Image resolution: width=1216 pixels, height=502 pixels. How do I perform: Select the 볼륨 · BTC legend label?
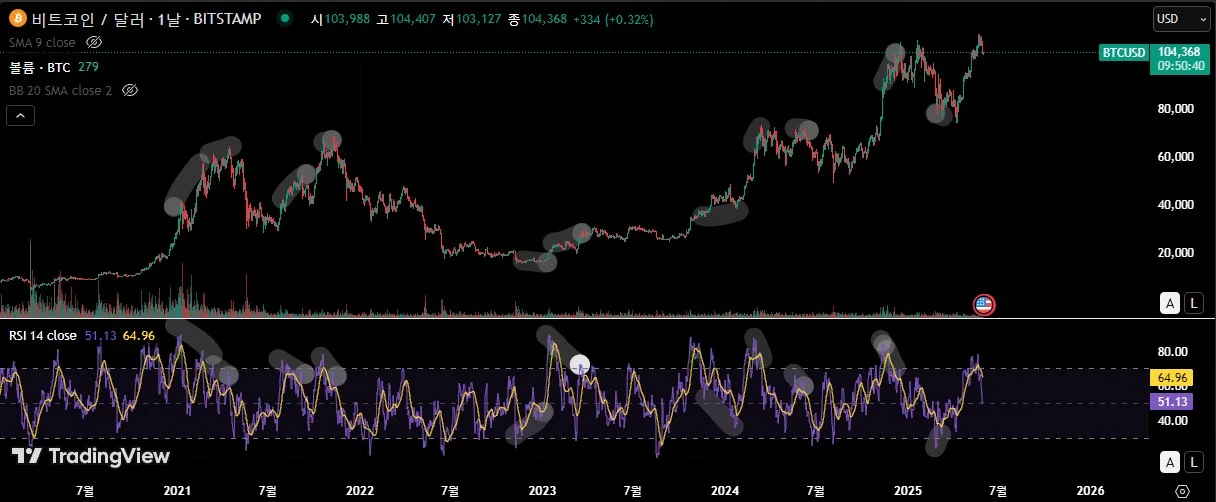coord(41,66)
